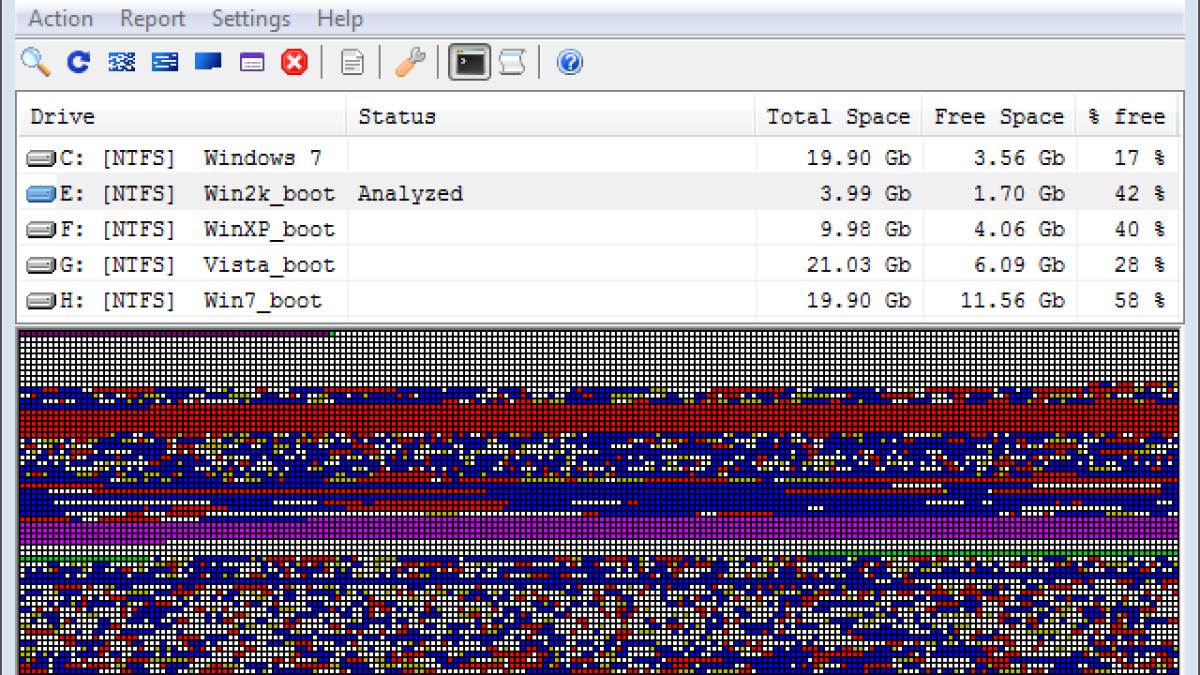This screenshot has width=1200, height=675.
Task: Select the C: Windows 7 drive row
Action: click(180, 158)
